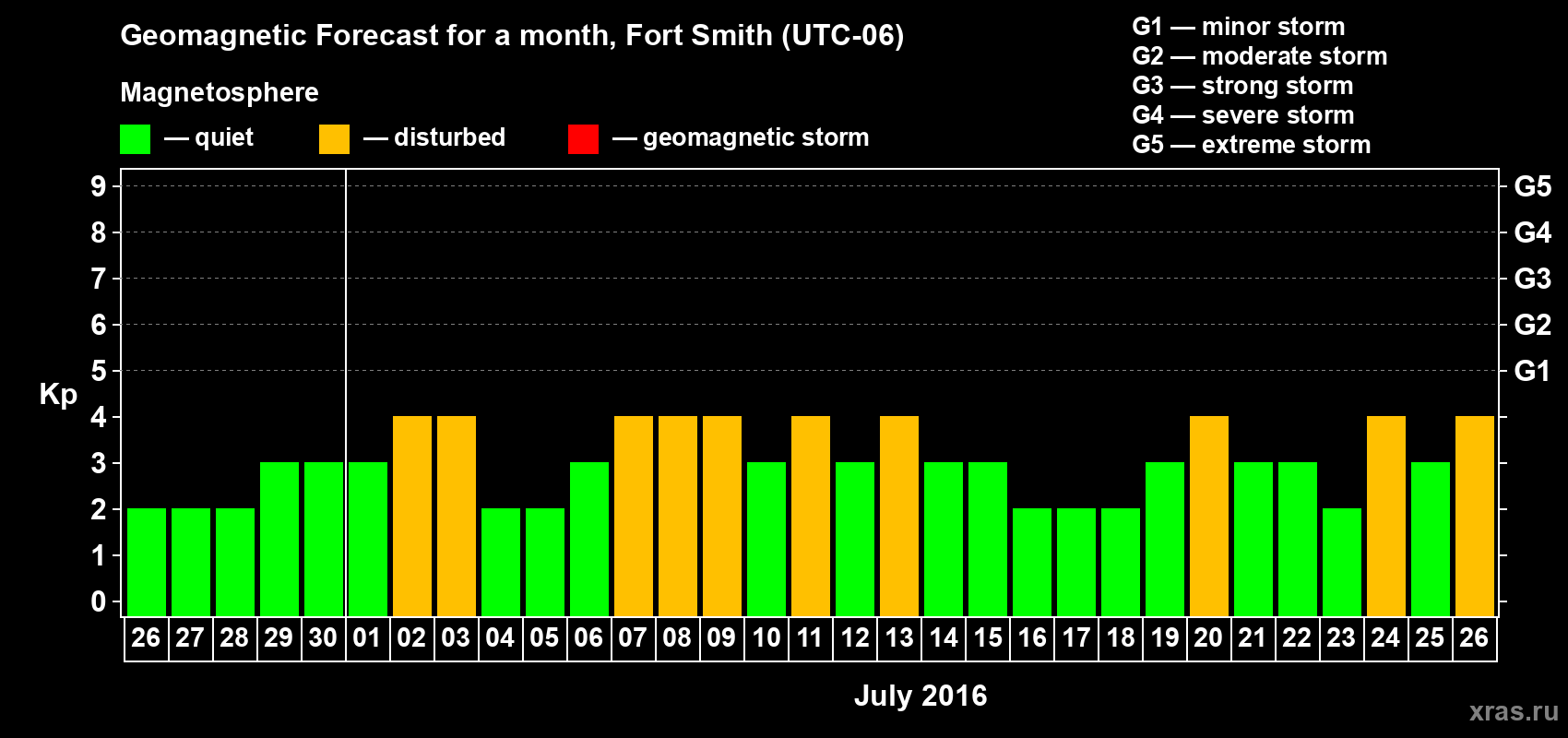Click the G3 label on right axis
This screenshot has width=1568, height=738.
pos(1533,279)
